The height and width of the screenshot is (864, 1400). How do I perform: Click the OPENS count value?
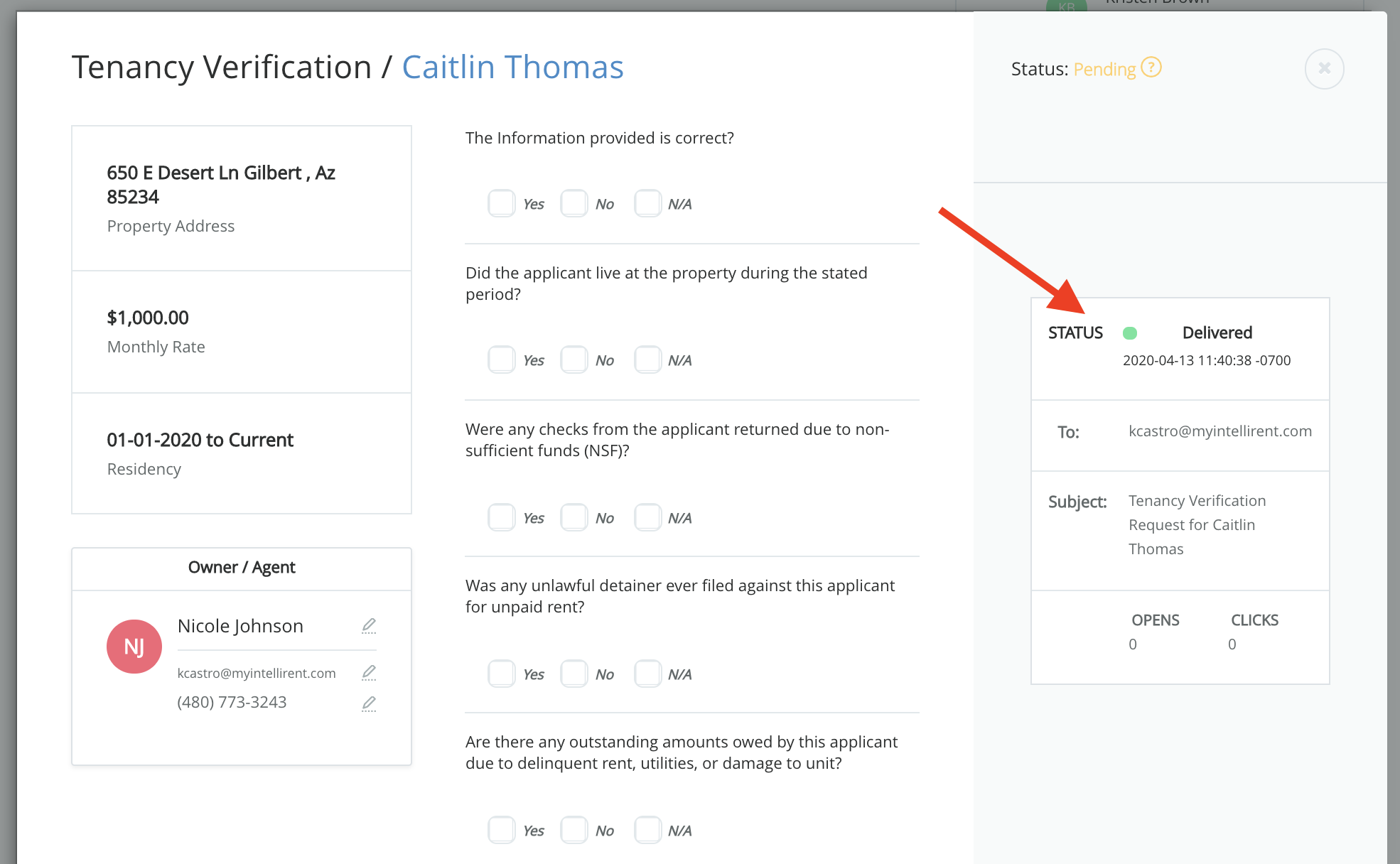[1133, 644]
